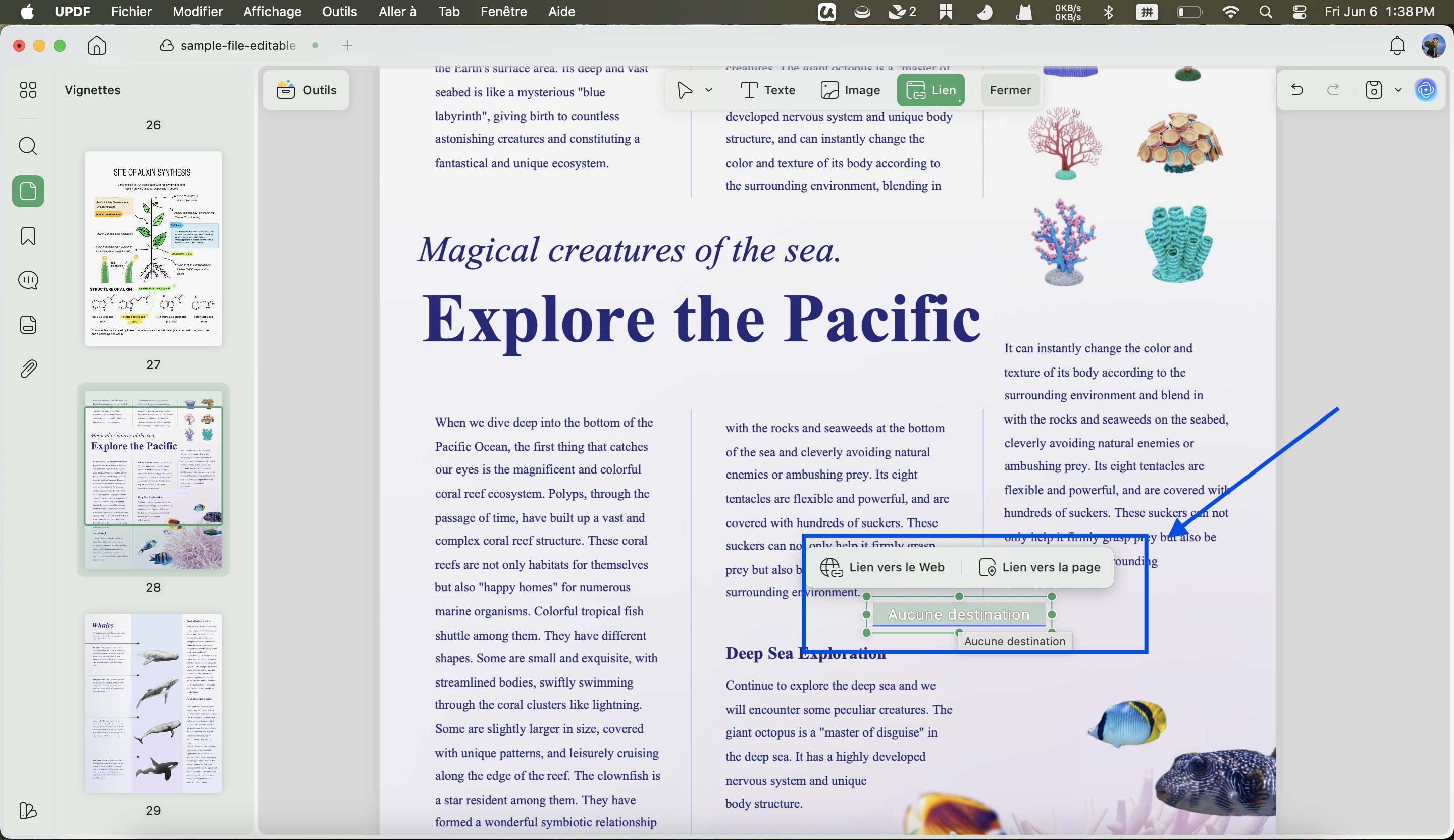Open the UPDF application menu
The height and width of the screenshot is (840, 1454).
click(x=72, y=12)
